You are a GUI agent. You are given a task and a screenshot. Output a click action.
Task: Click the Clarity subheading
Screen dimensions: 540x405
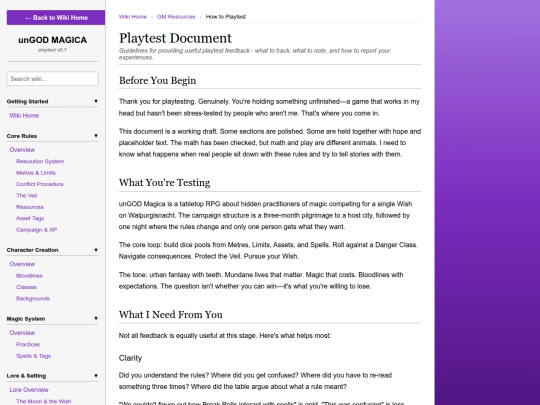(130, 358)
